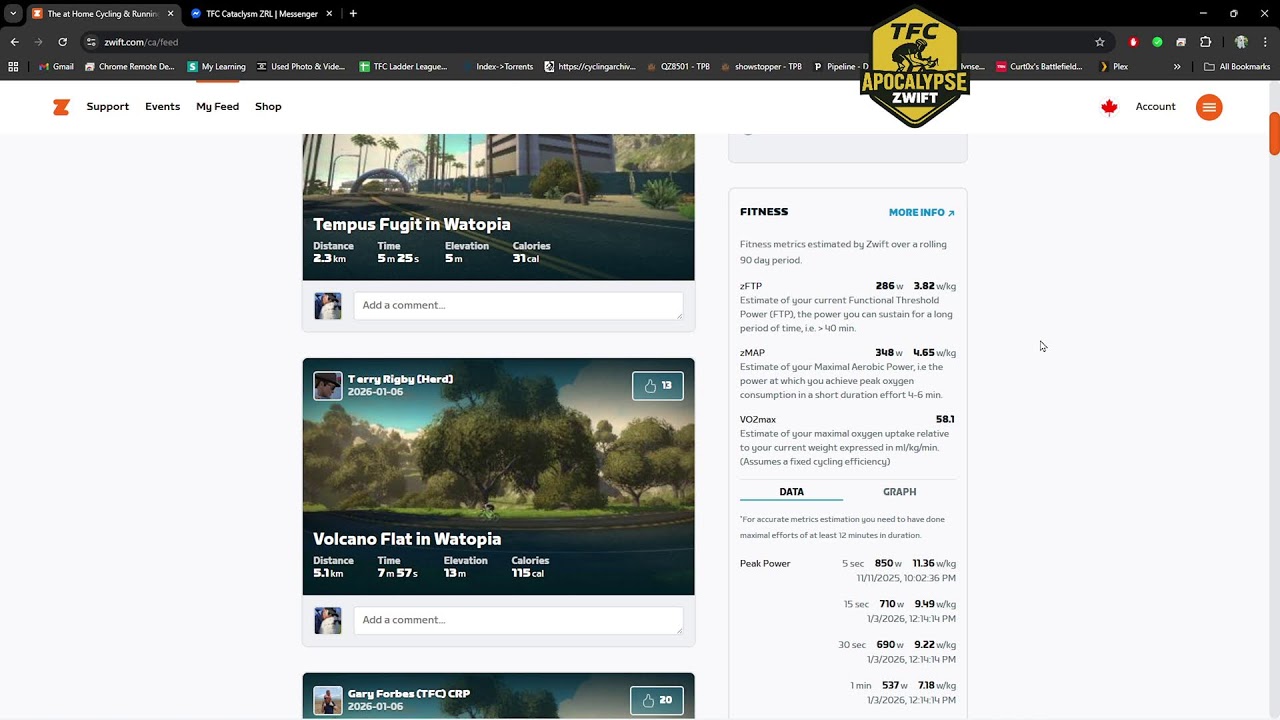Open Chrome Remote Desktop bookmark
Image resolution: width=1280 pixels, height=720 pixels.
(x=130, y=67)
